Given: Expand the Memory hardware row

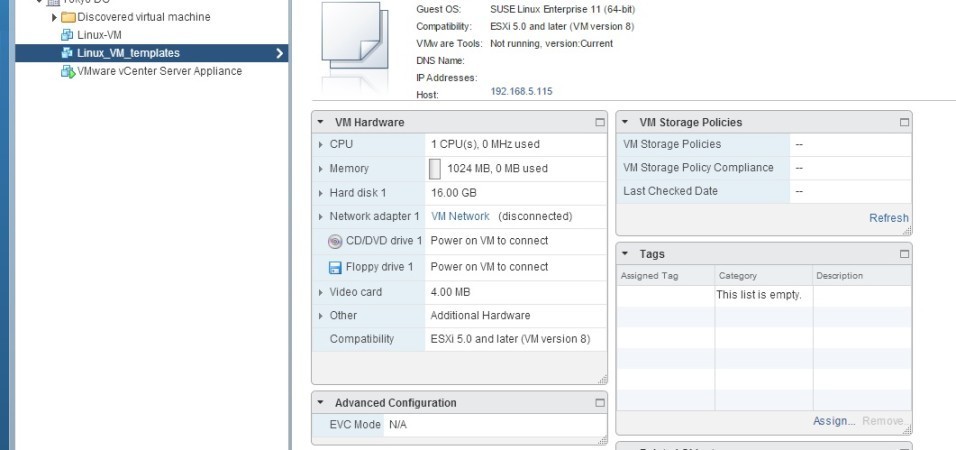Looking at the screenshot, I should [321, 169].
